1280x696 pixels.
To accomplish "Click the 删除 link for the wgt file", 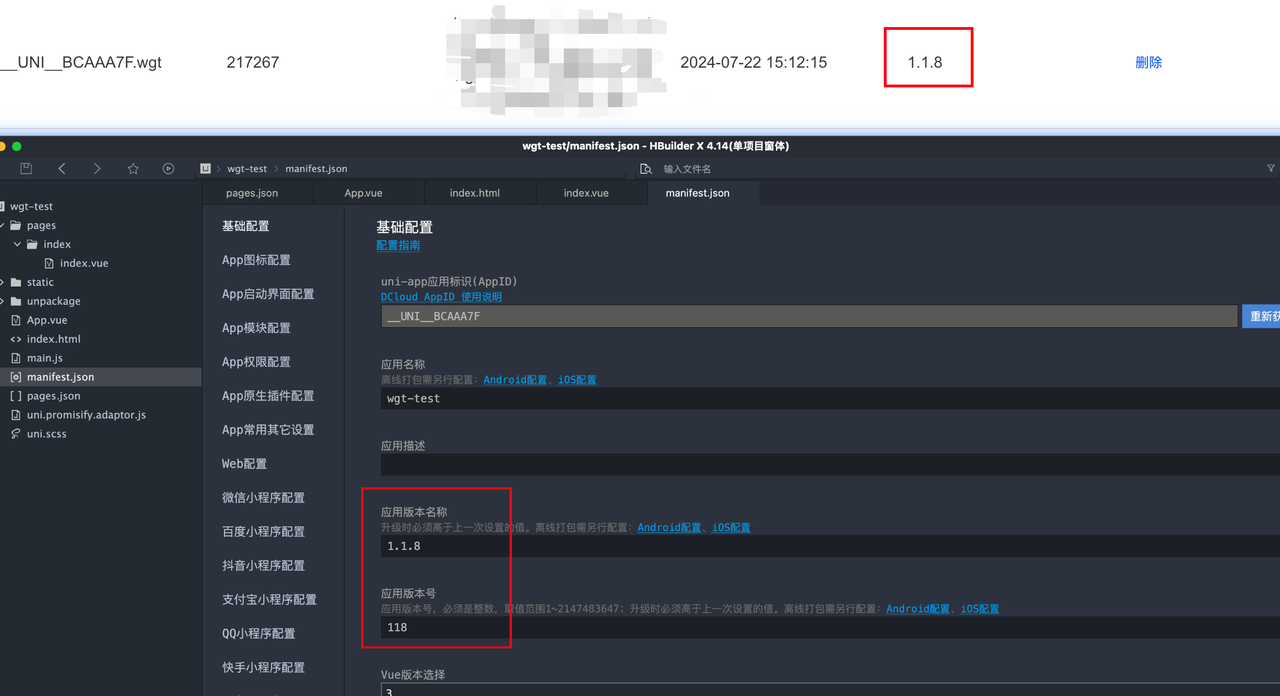I will 1148,62.
